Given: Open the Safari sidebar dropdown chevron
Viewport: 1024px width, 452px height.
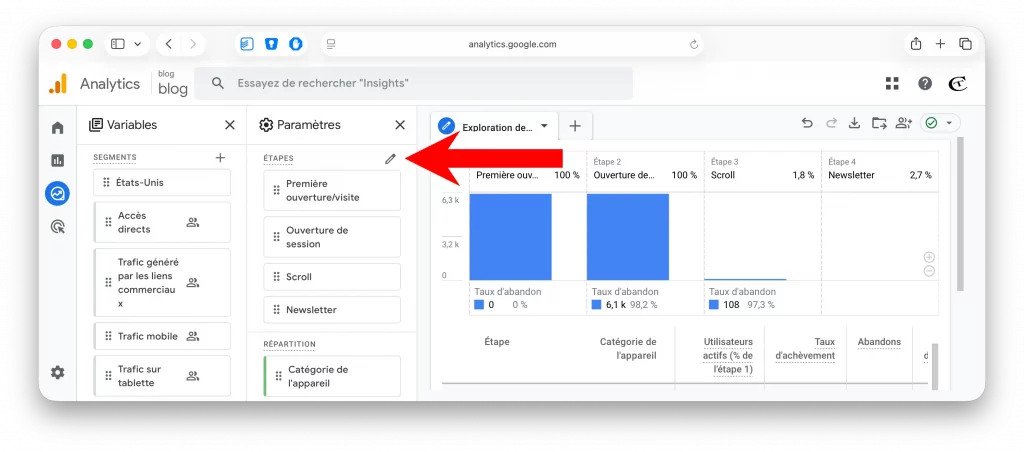Looking at the screenshot, I should tap(138, 44).
